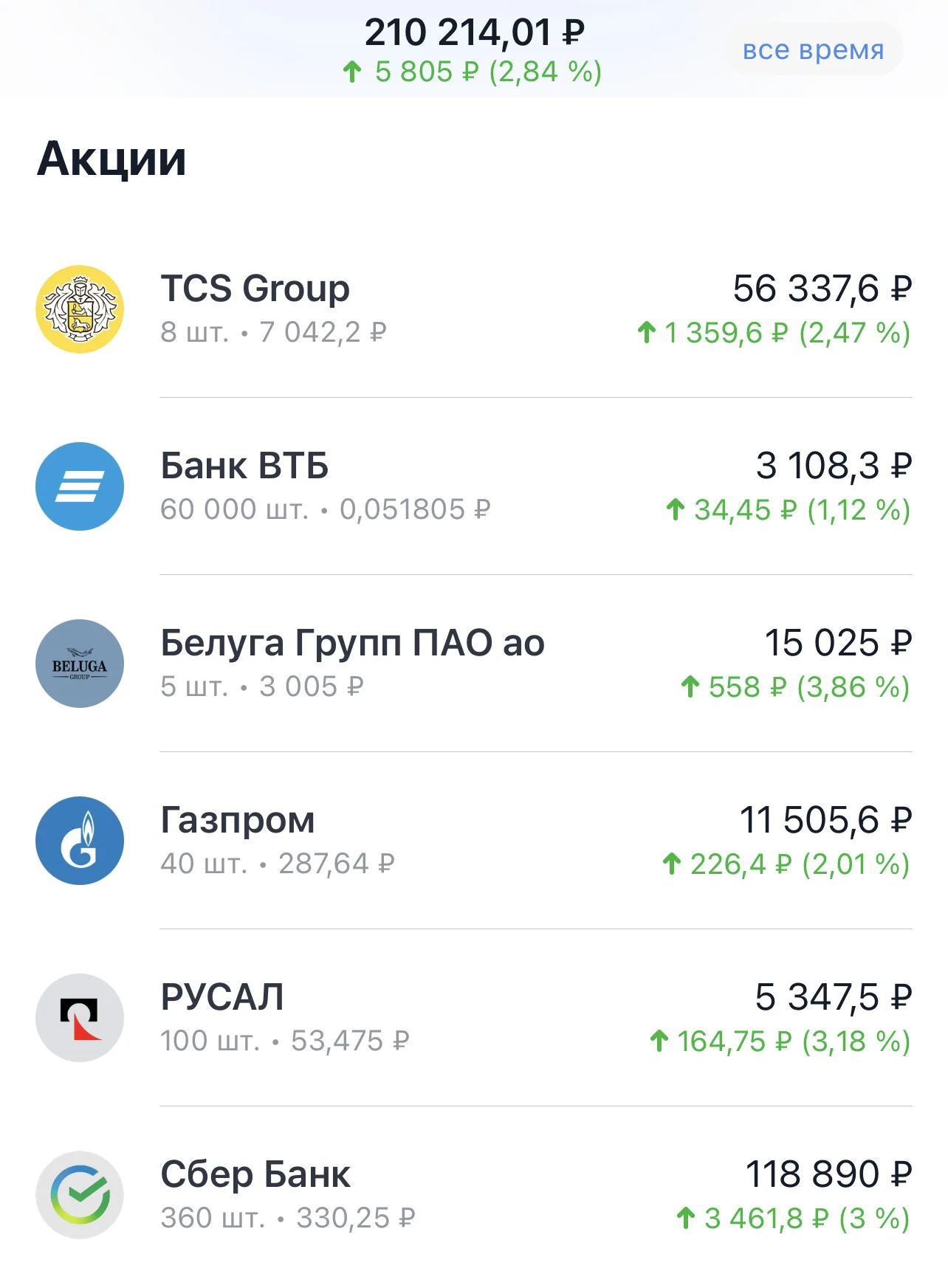Tap the Beluga Group round logo
948x1288 pixels.
80,664
